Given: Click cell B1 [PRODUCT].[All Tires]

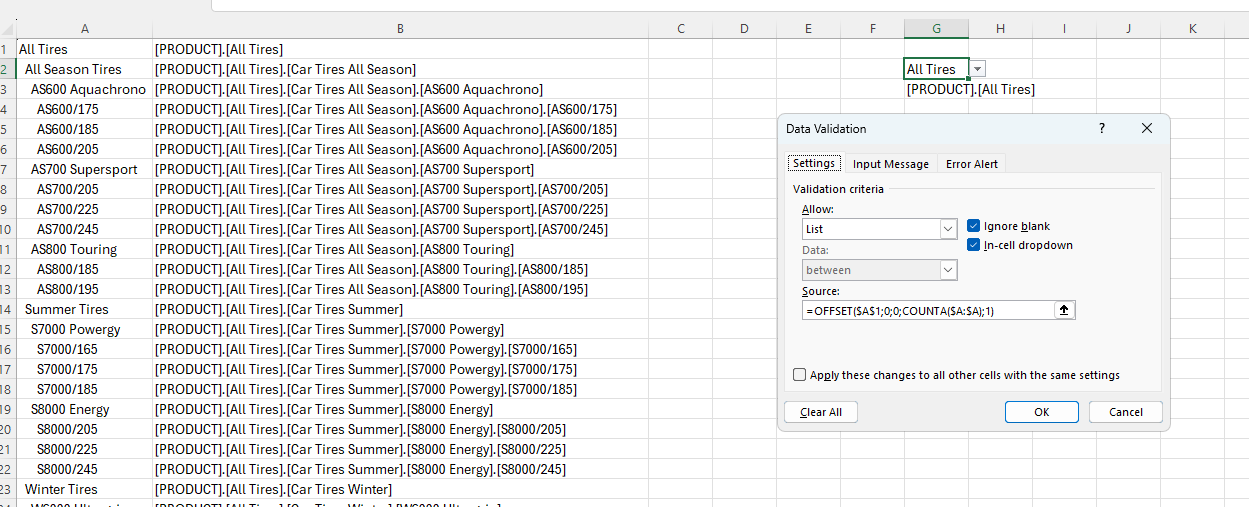Looking at the screenshot, I should pos(400,49).
